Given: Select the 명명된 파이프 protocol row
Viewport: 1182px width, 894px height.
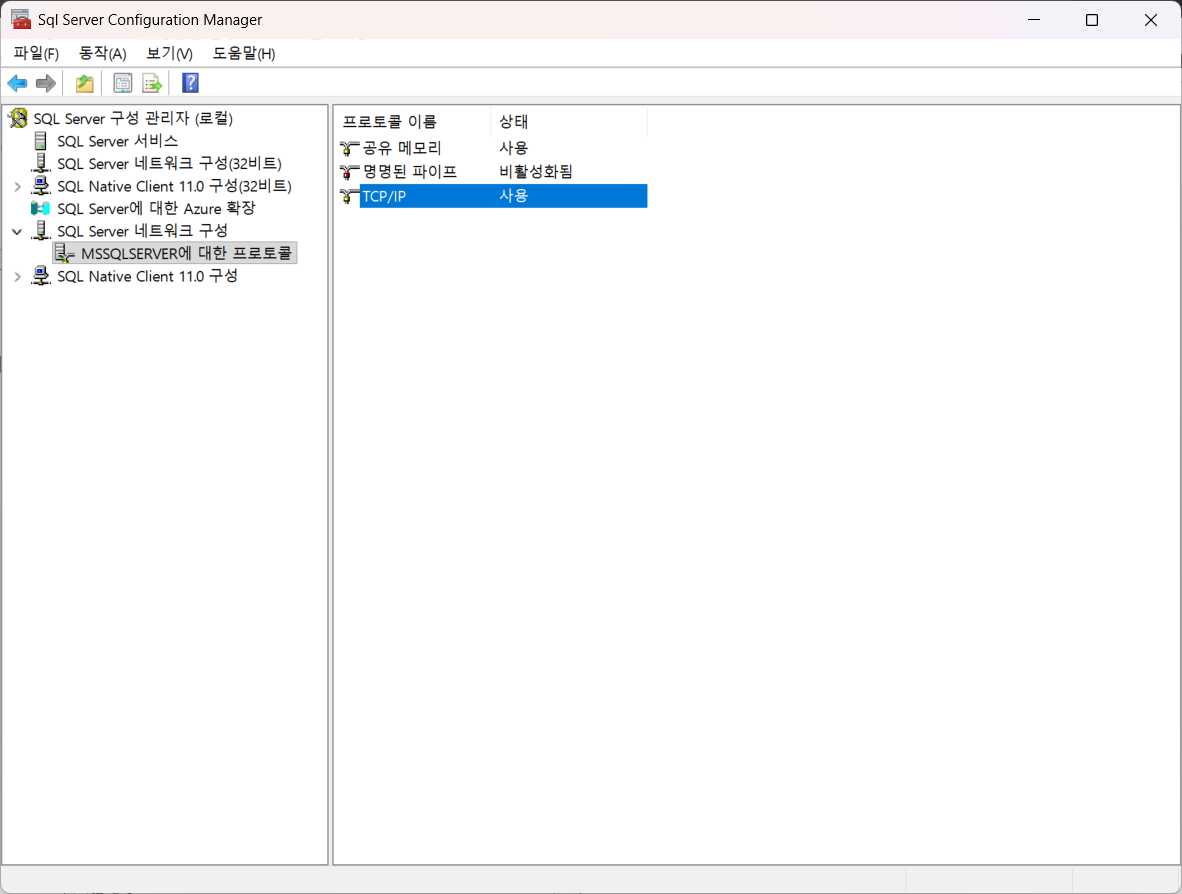Looking at the screenshot, I should point(493,172).
